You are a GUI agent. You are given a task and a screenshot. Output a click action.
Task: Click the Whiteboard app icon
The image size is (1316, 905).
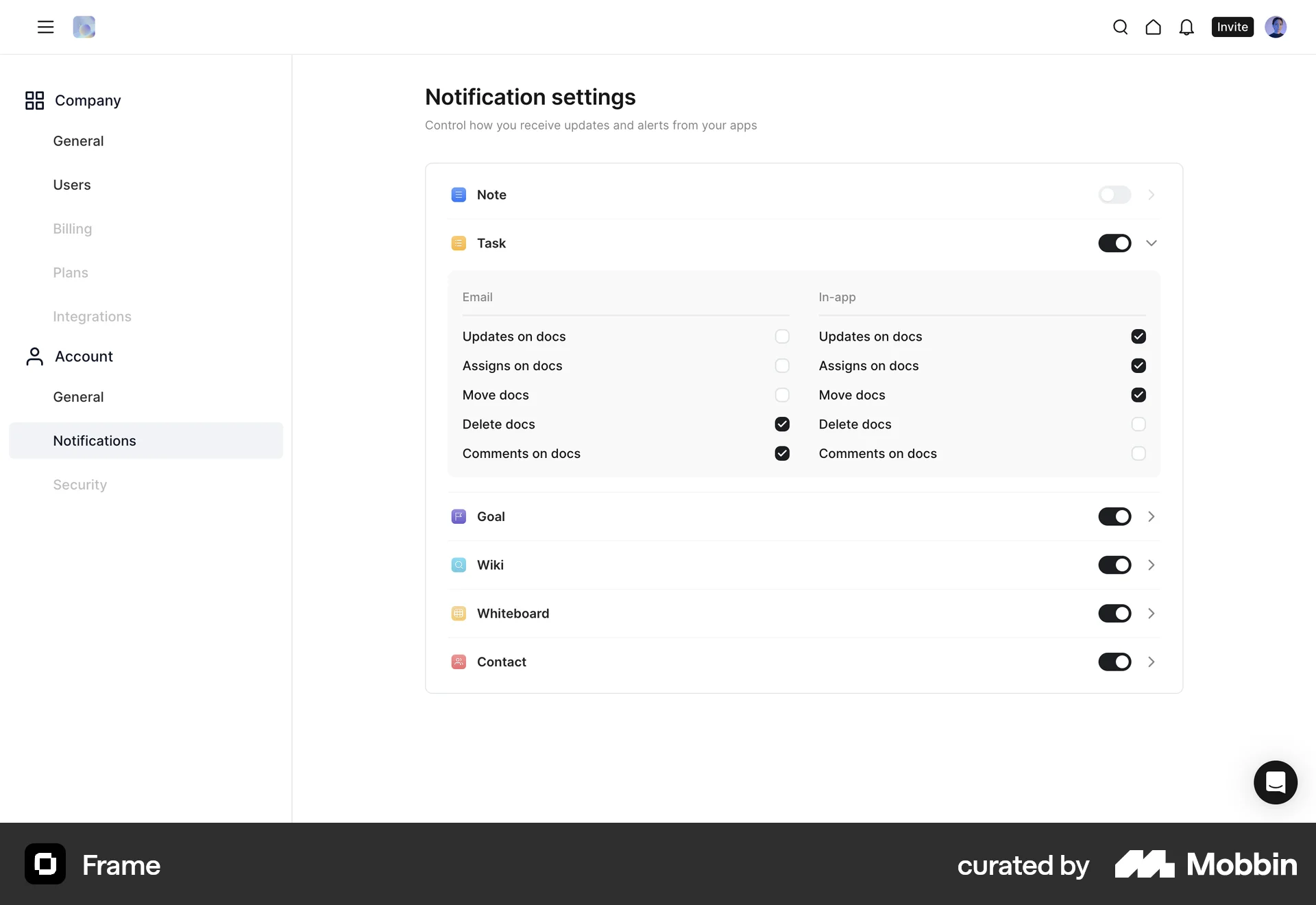(459, 614)
